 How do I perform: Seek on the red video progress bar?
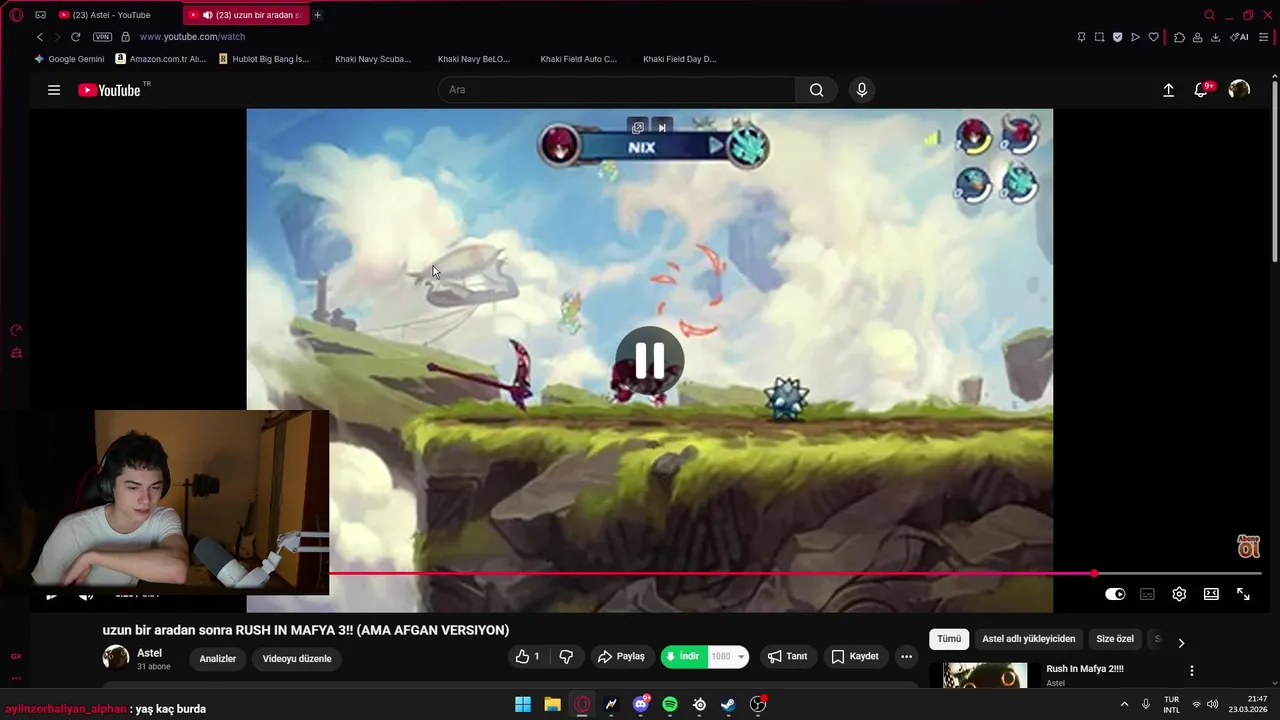click(x=795, y=573)
